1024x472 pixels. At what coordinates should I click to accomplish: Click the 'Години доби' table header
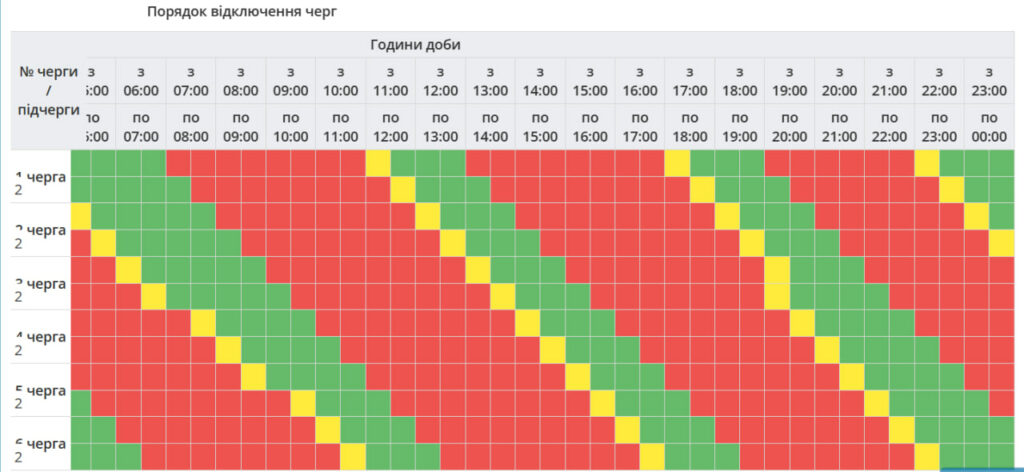coord(415,45)
